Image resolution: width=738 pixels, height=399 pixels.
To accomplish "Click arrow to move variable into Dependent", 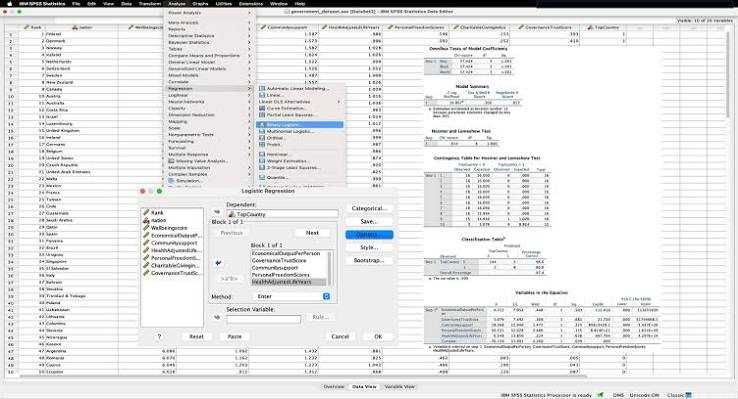I will (217, 212).
